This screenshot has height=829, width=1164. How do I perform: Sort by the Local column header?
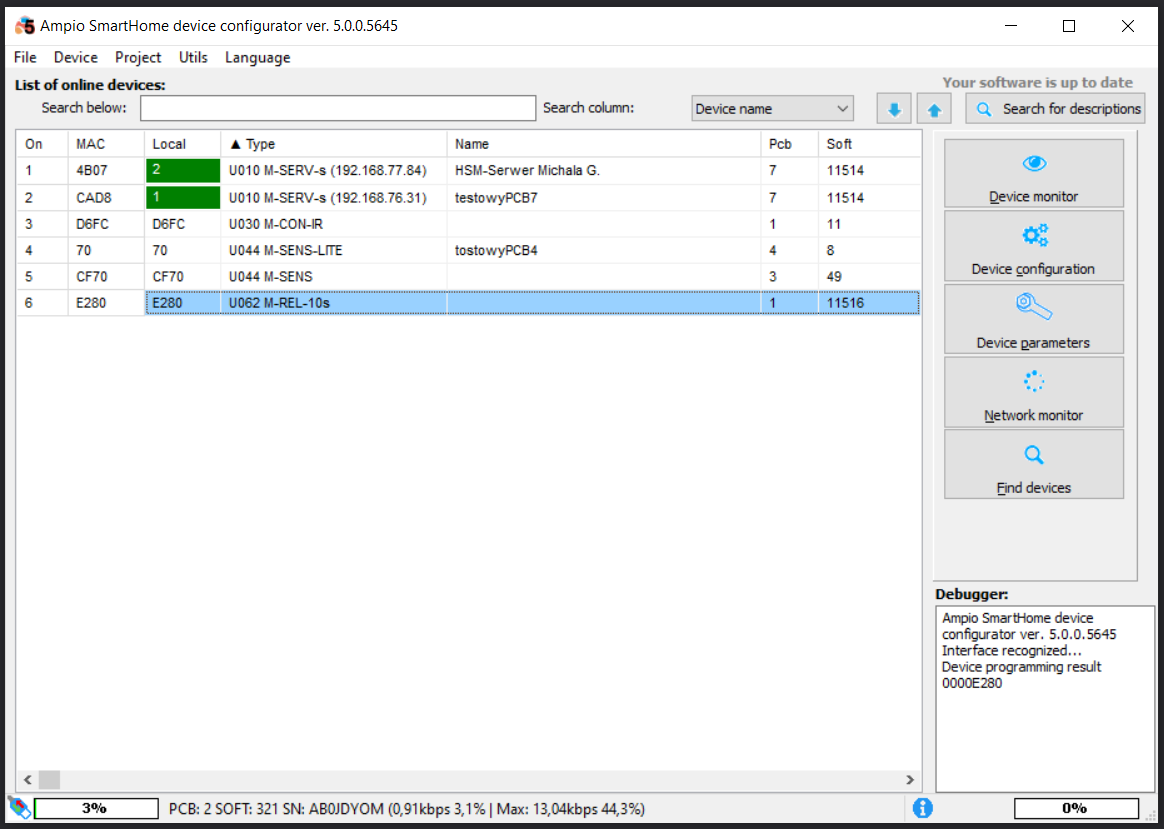183,144
